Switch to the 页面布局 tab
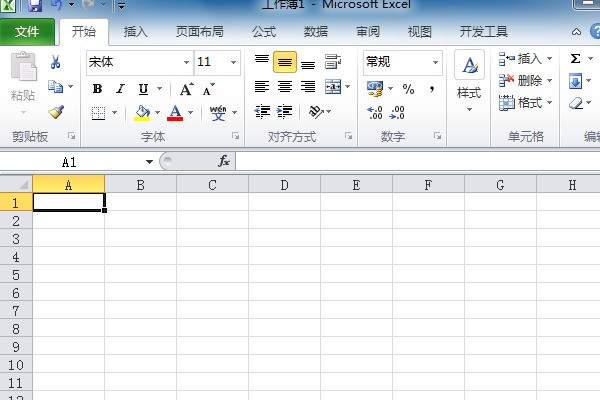Screen dimensions: 600x400 point(200,32)
